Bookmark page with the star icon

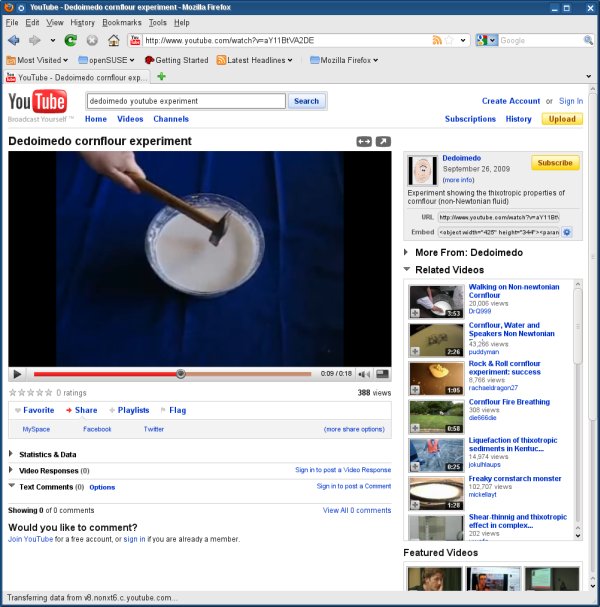coord(449,40)
